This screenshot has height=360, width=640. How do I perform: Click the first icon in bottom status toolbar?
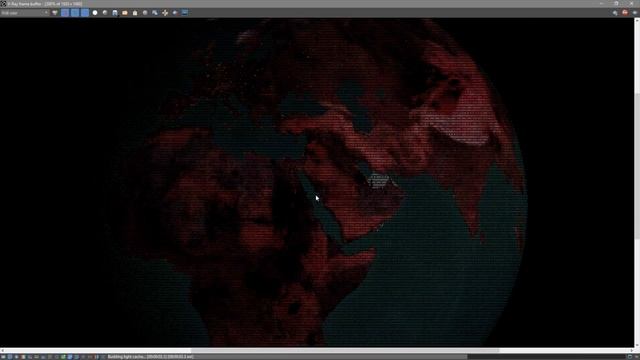(3, 357)
